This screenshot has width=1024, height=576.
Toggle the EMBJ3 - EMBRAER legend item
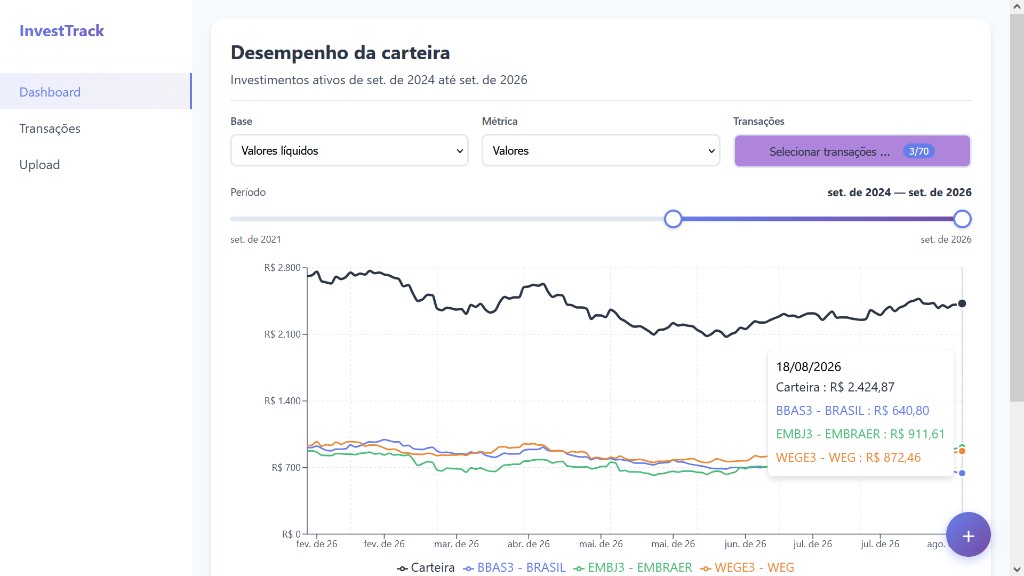pyautogui.click(x=633, y=568)
